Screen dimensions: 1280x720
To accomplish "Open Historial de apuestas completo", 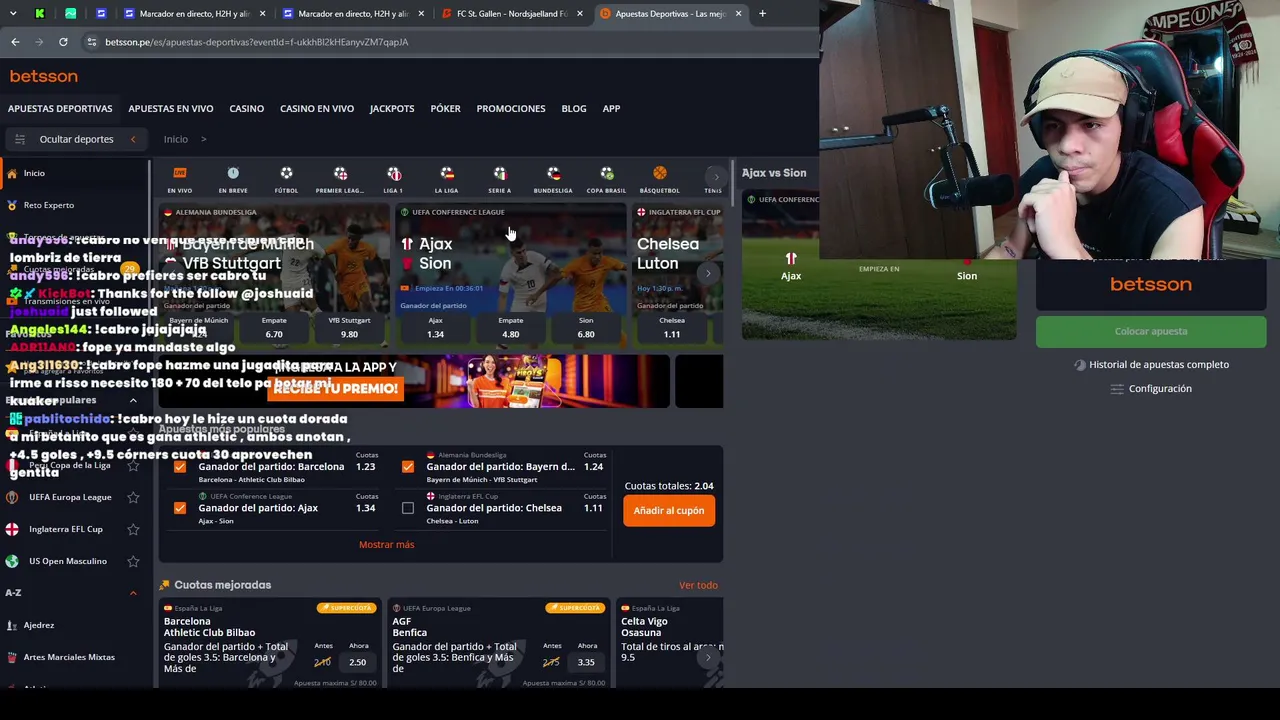I will (x=1150, y=365).
